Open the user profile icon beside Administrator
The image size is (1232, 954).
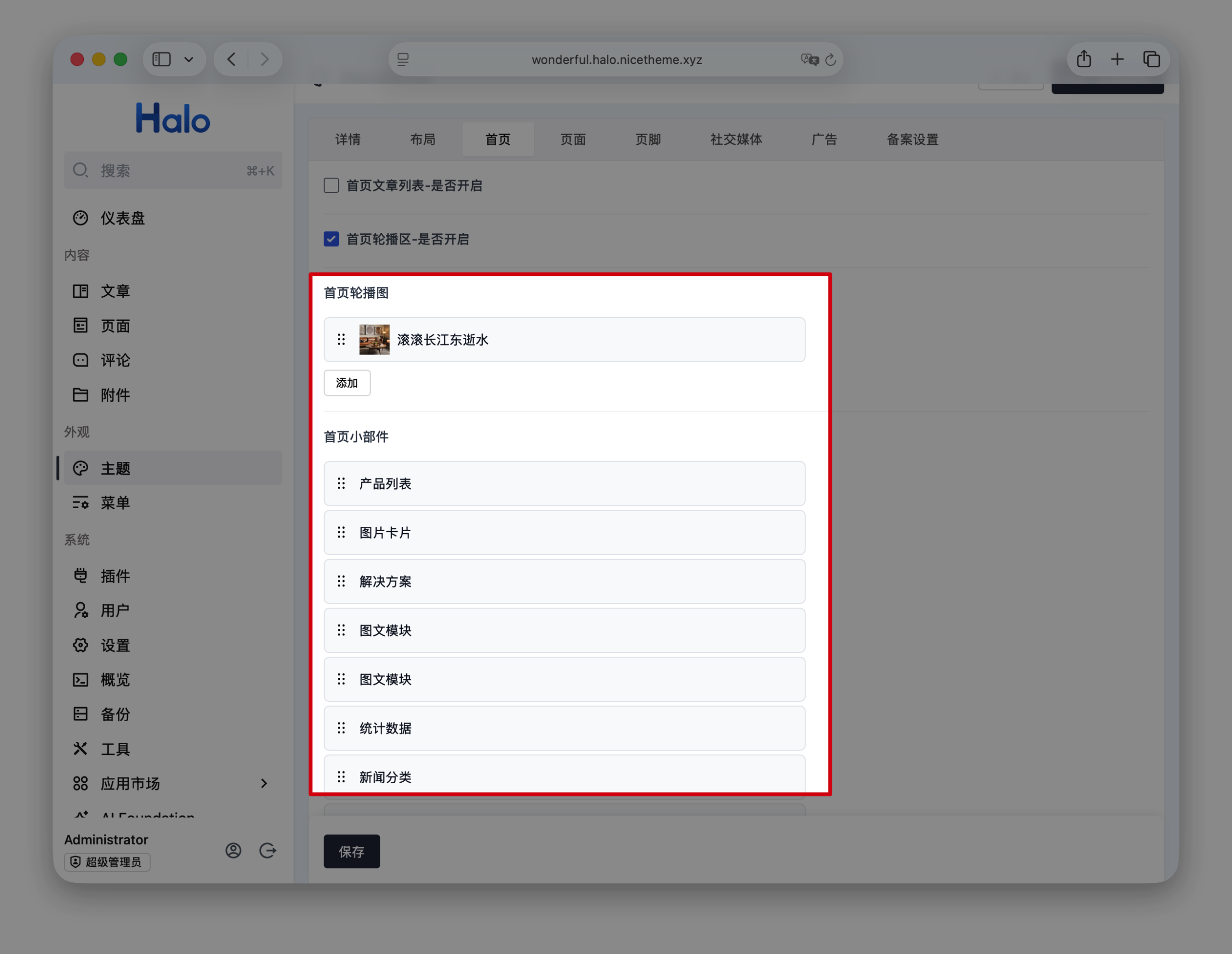click(x=233, y=850)
